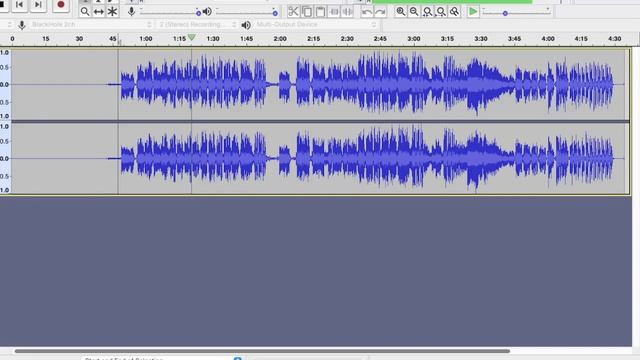Screen dimensions: 640x360
Task: Click inside the lower channel waveform
Action: tap(318, 158)
